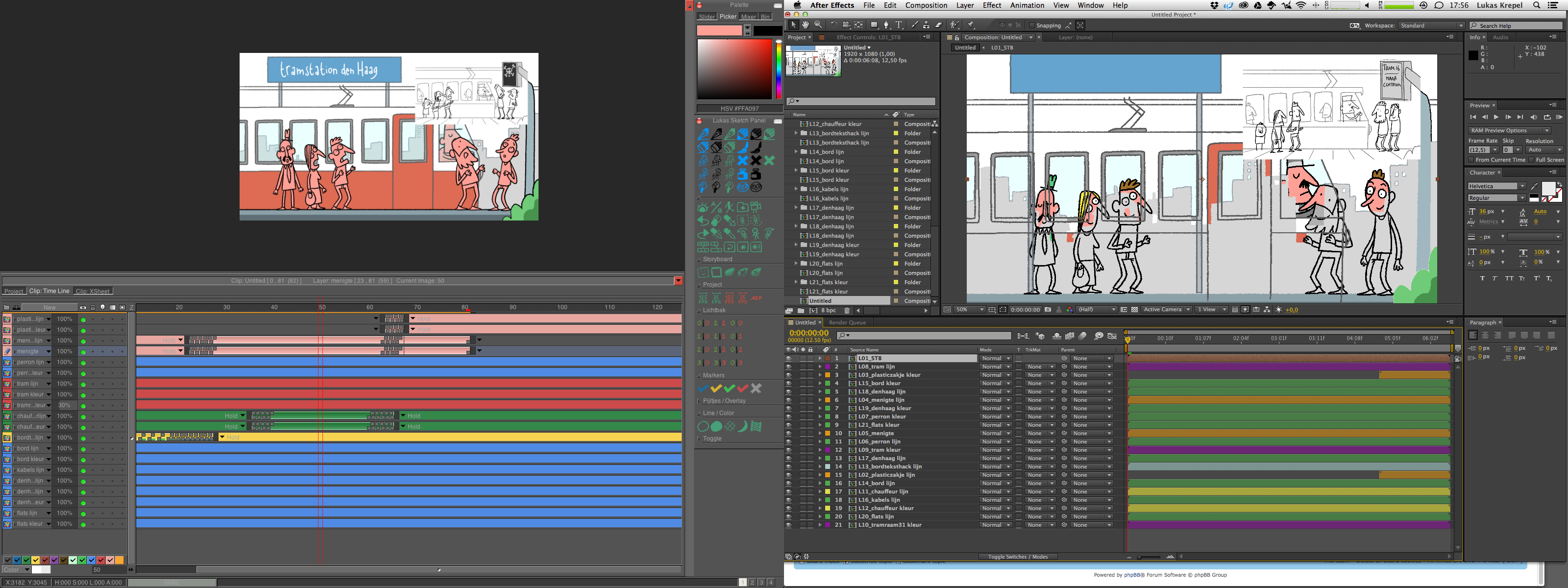Screen dimensions: 1568x588
Task: Click the blue ink bottle icon
Action: coord(743,173)
